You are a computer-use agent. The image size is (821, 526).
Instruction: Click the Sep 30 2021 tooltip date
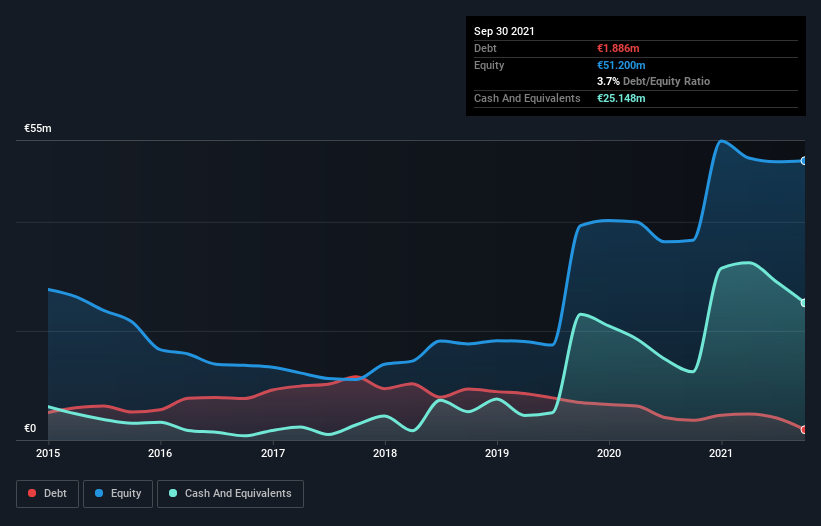click(504, 31)
